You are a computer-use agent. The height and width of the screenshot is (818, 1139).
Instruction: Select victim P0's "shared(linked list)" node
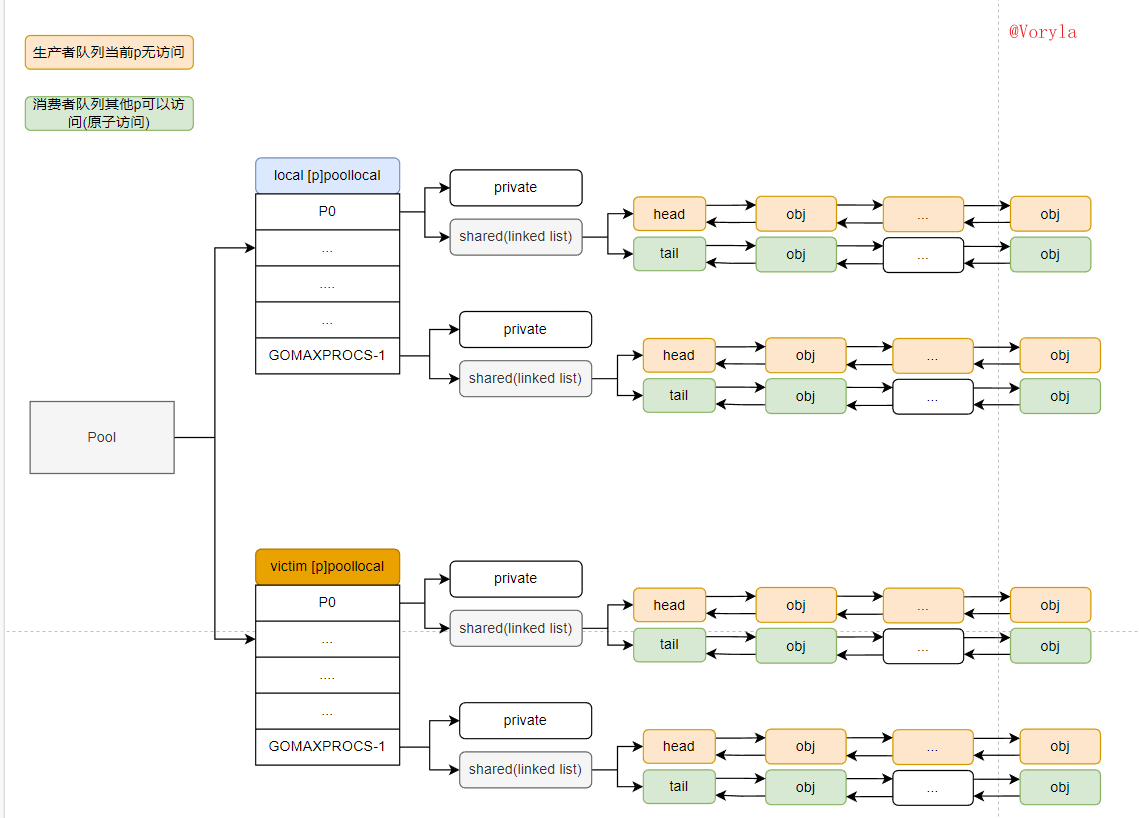coord(515,627)
